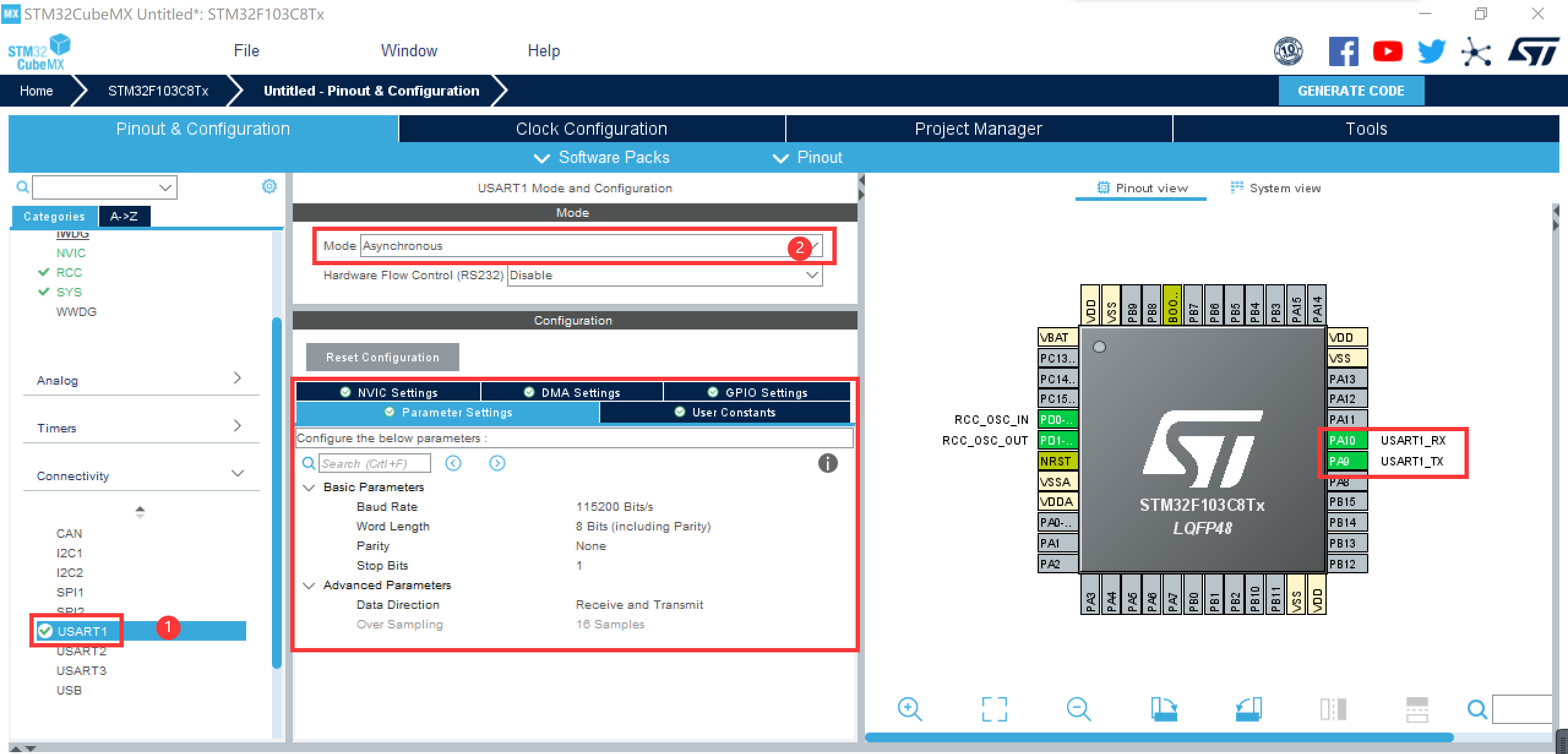Viewport: 1568px width, 754px height.
Task: Open the categories settings gear icon
Action: pos(269,186)
